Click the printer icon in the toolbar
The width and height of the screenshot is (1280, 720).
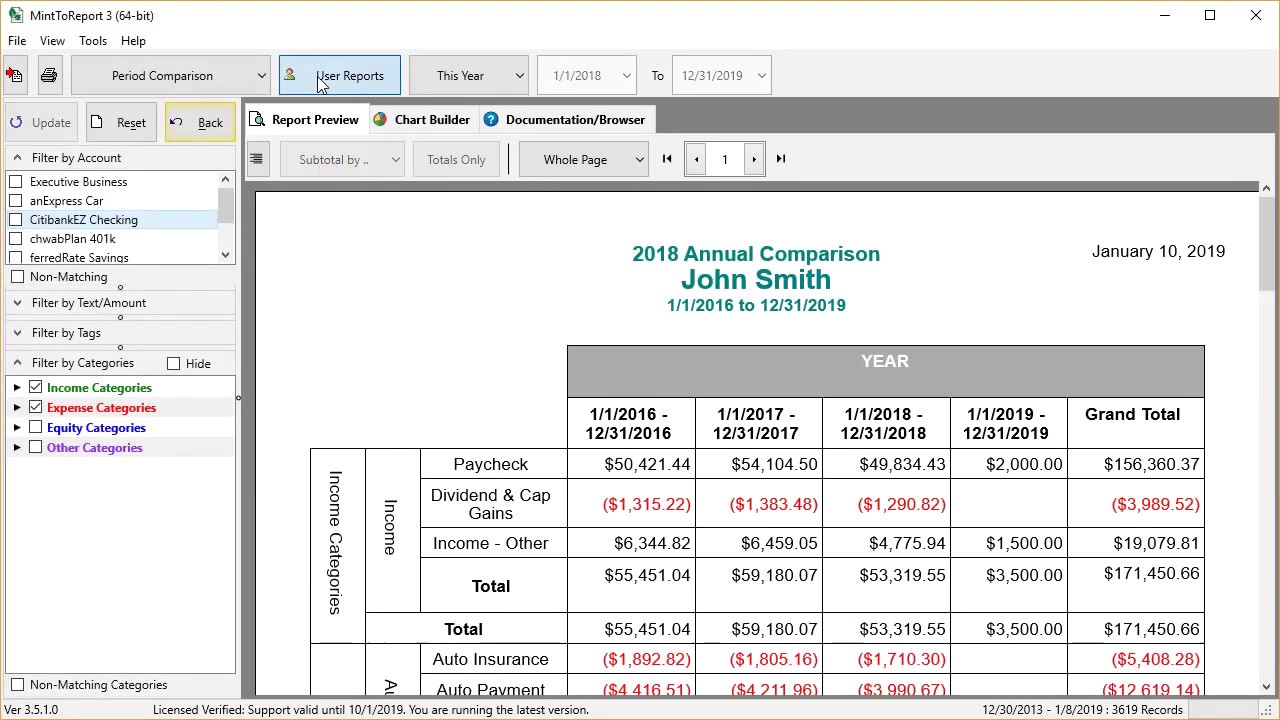[x=49, y=75]
